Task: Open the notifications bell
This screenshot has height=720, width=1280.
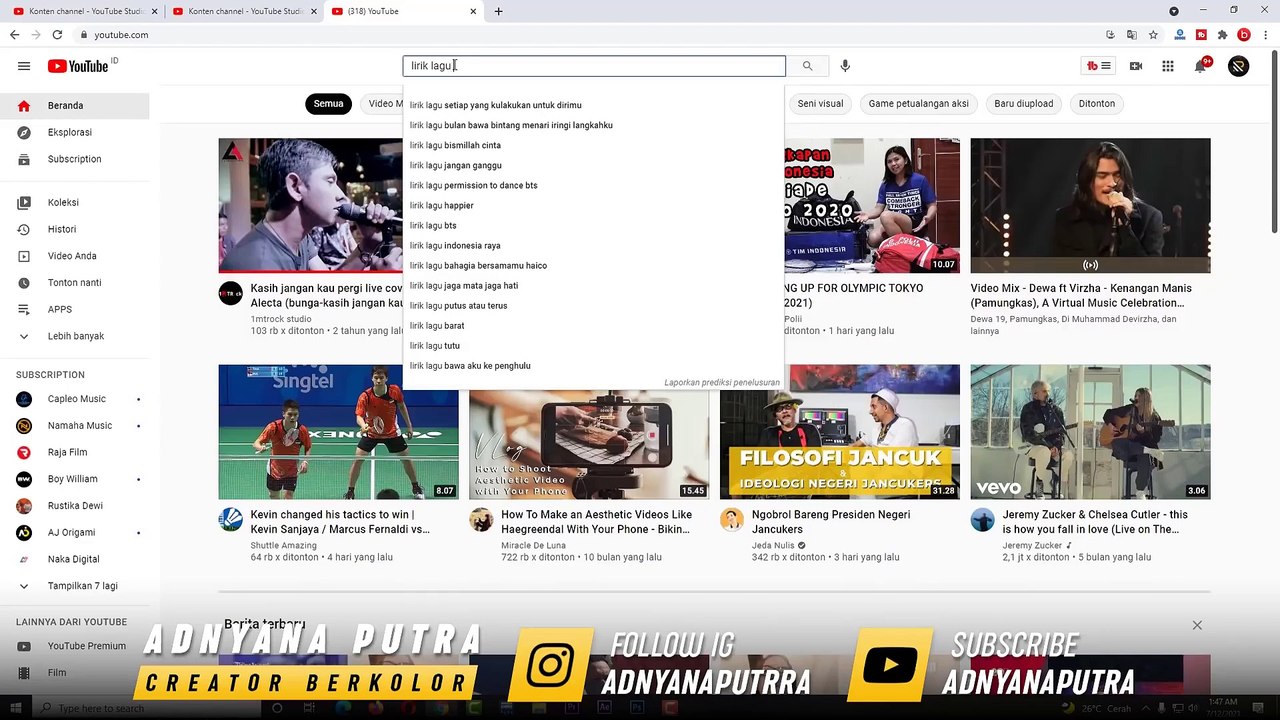Action: pos(1201,66)
